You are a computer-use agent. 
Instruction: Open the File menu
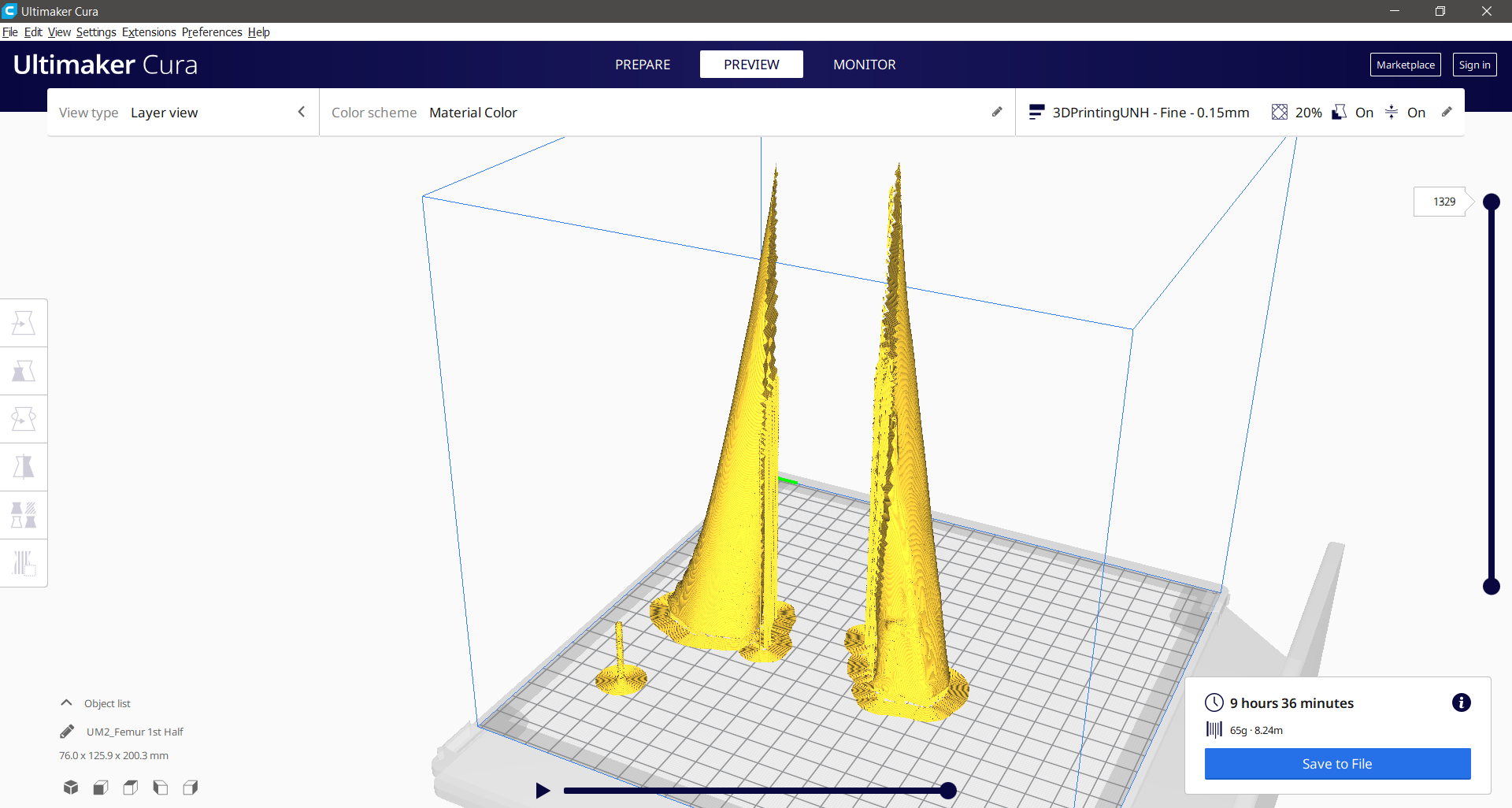tap(10, 32)
